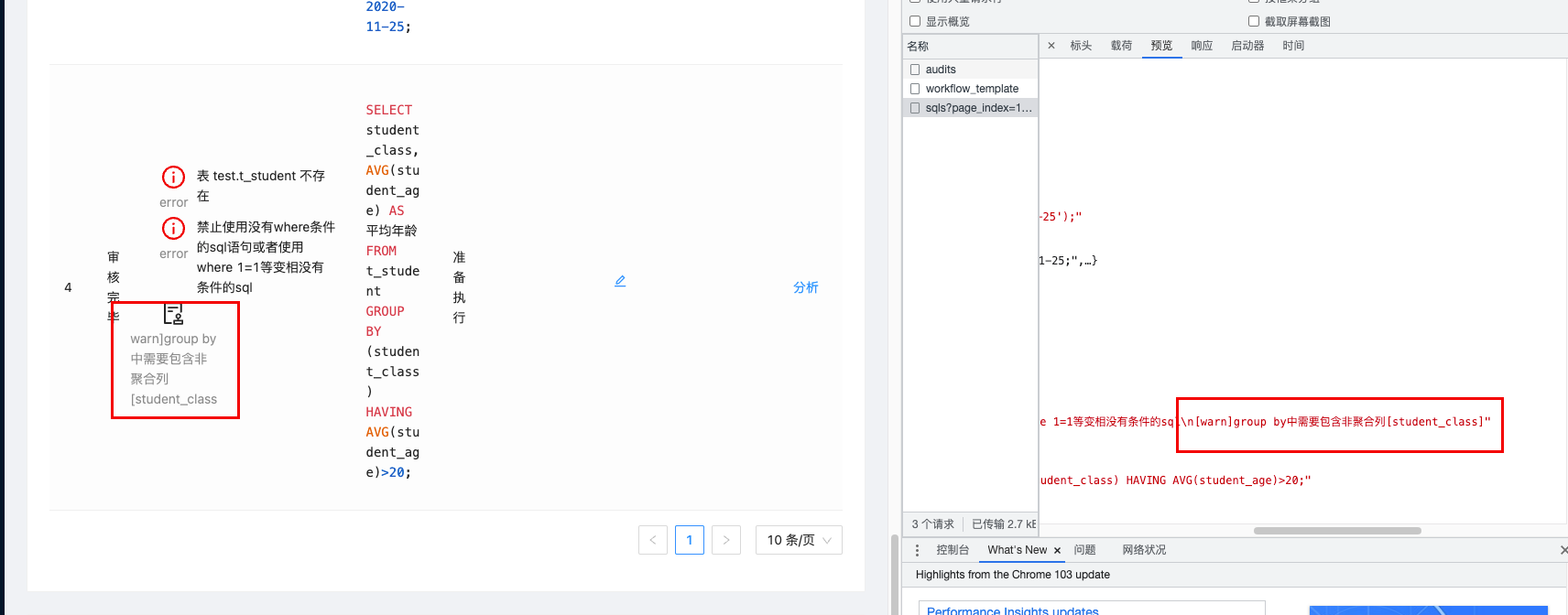The height and width of the screenshot is (615, 1568).
Task: Switch to the 时间 tab
Action: [x=1293, y=46]
